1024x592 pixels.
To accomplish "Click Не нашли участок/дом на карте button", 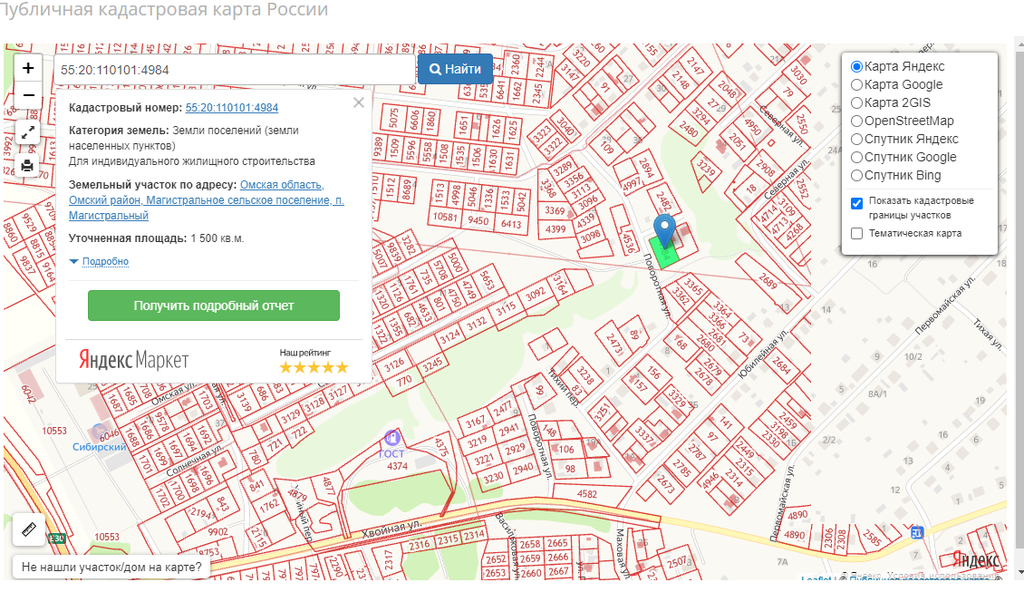I will pyautogui.click(x=112, y=567).
